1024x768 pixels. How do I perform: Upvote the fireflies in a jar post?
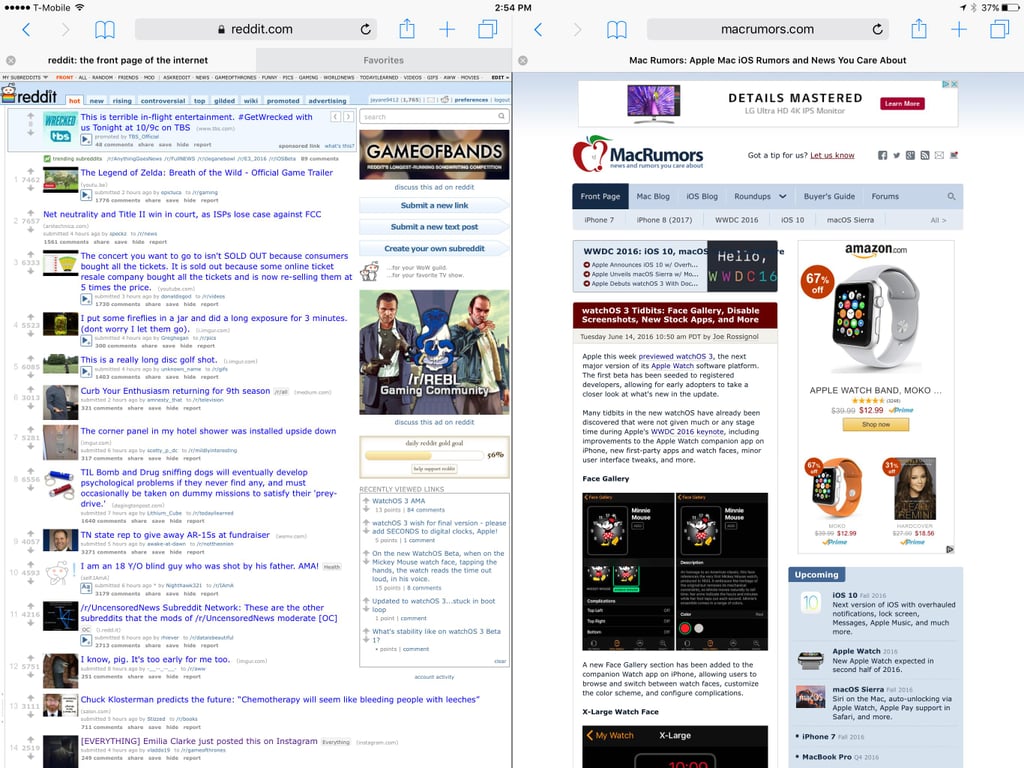pyautogui.click(x=31, y=316)
